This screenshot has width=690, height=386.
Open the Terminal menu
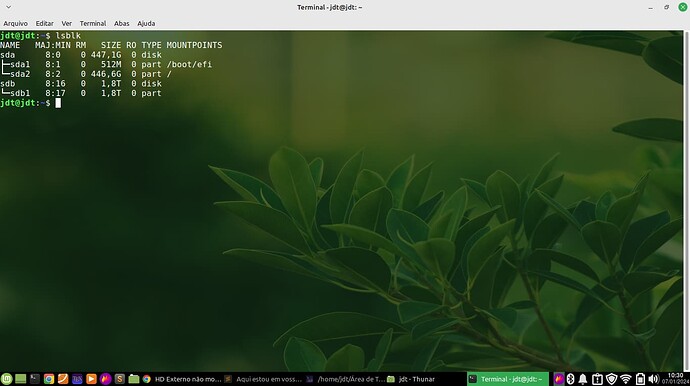tap(92, 23)
